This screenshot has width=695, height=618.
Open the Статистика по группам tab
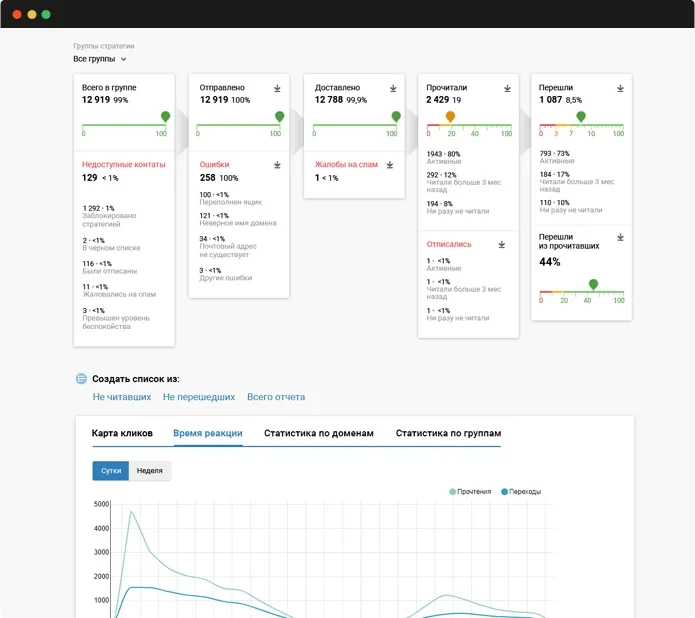click(448, 433)
